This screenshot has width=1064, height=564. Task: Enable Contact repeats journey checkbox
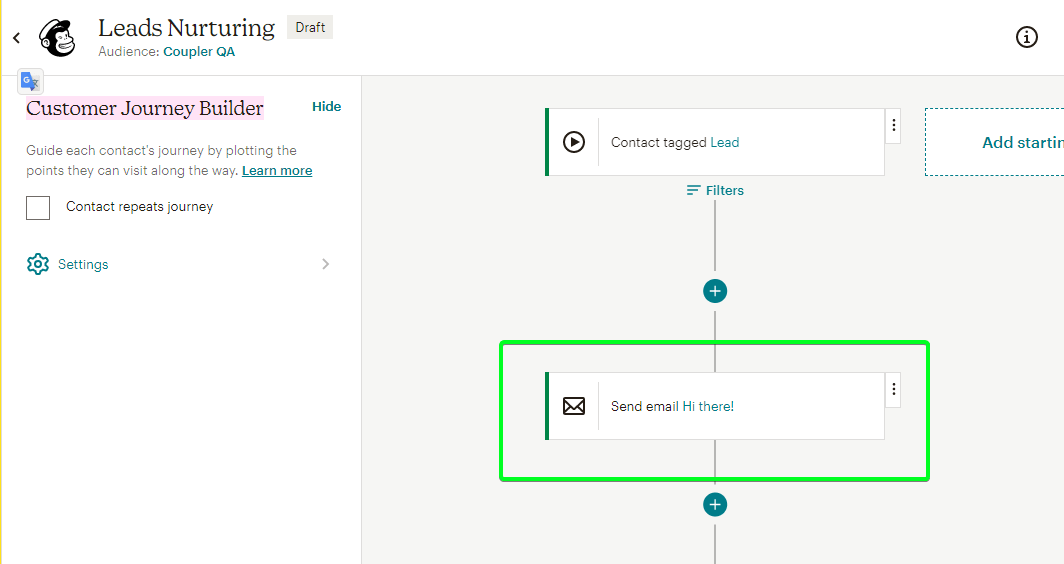(x=38, y=208)
